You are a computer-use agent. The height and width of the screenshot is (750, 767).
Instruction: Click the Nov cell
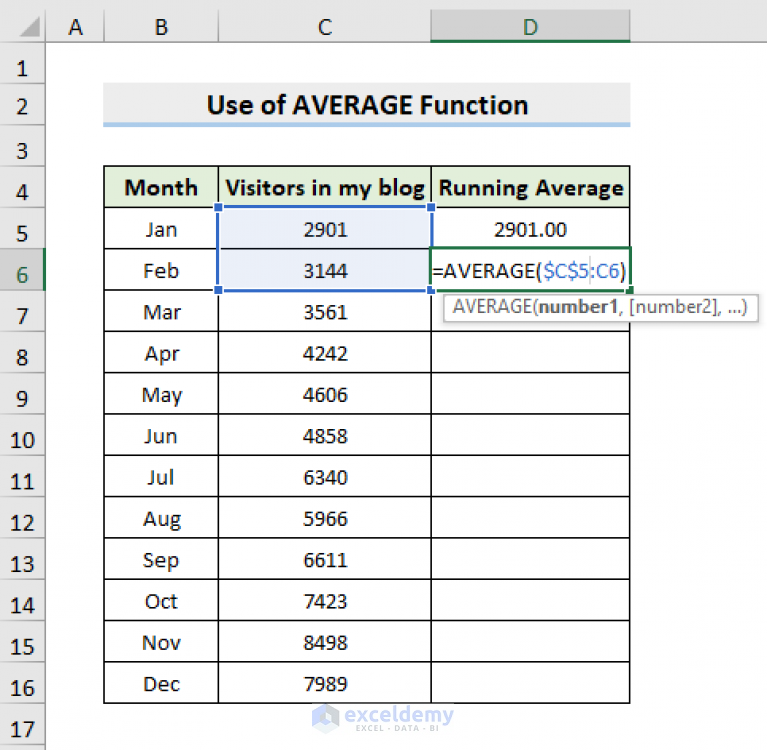[x=161, y=642]
